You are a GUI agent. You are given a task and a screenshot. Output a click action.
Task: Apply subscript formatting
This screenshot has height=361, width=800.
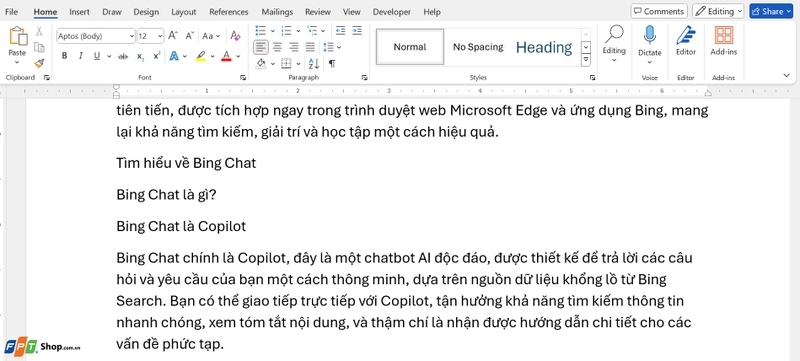tap(140, 56)
